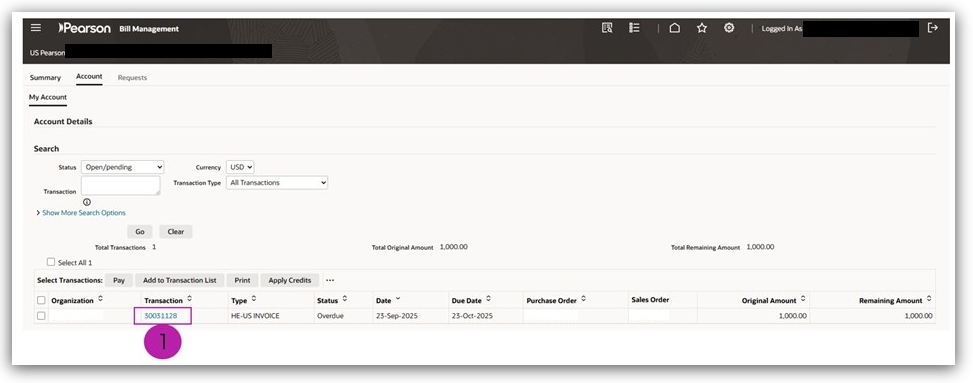This screenshot has width=973, height=383.
Task: Switch to the Summary tab
Action: click(45, 78)
